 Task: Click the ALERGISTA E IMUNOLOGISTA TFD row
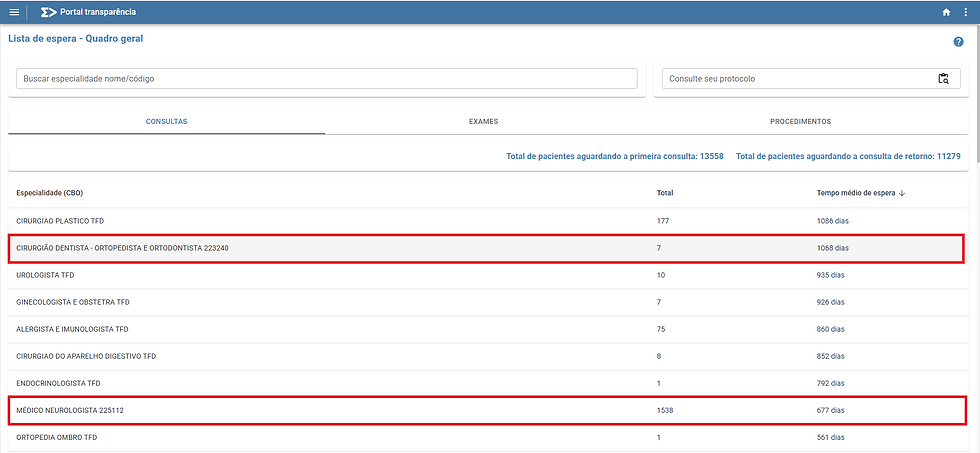[487, 329]
